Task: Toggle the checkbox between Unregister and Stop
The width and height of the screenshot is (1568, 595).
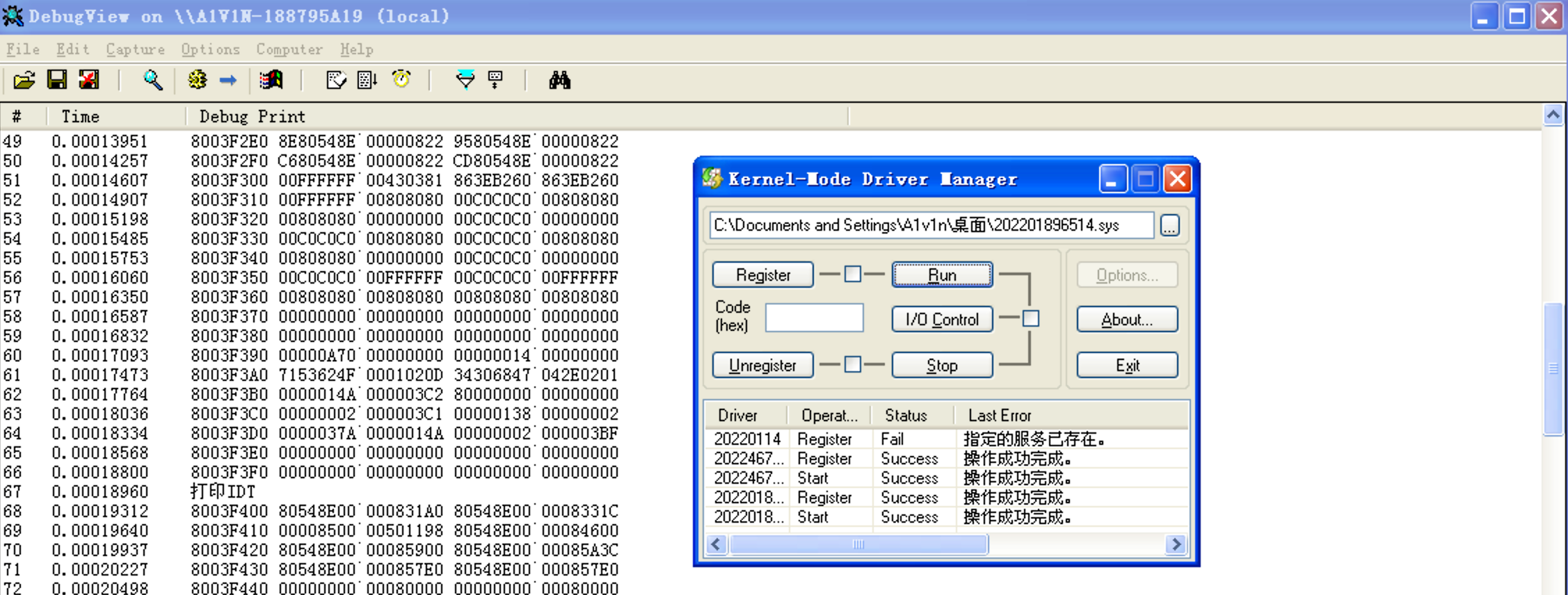Action: tap(853, 364)
